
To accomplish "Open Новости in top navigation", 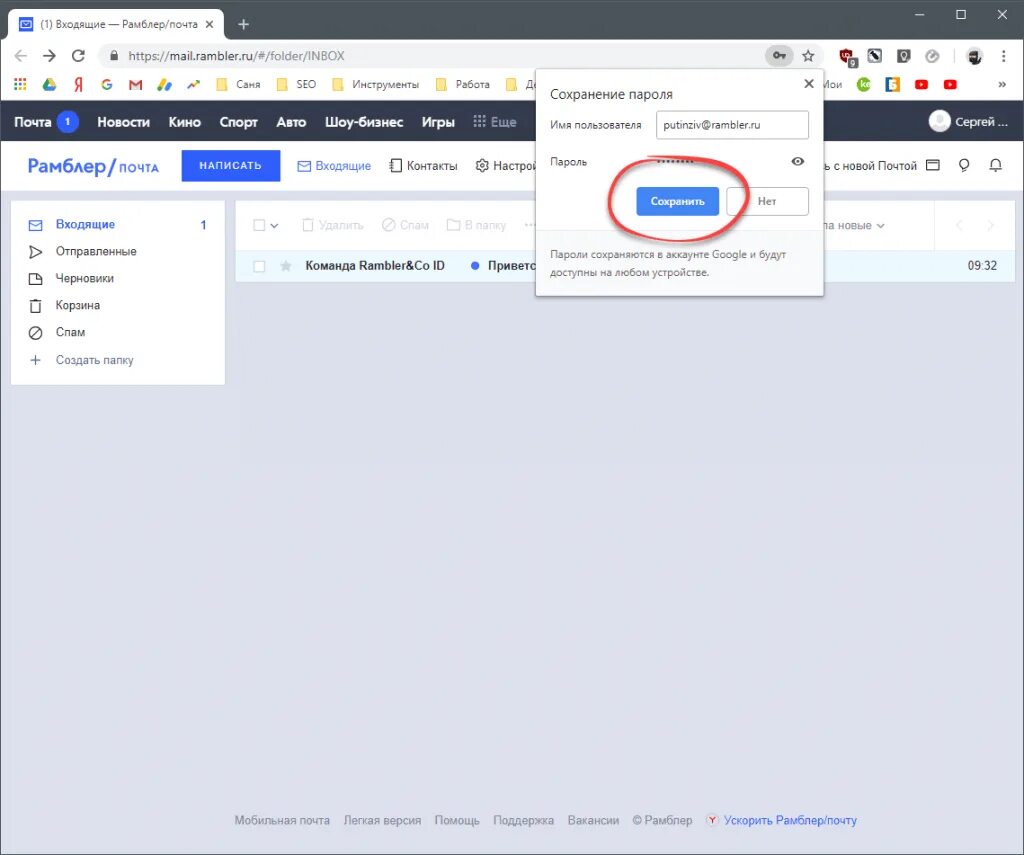I will coord(123,121).
